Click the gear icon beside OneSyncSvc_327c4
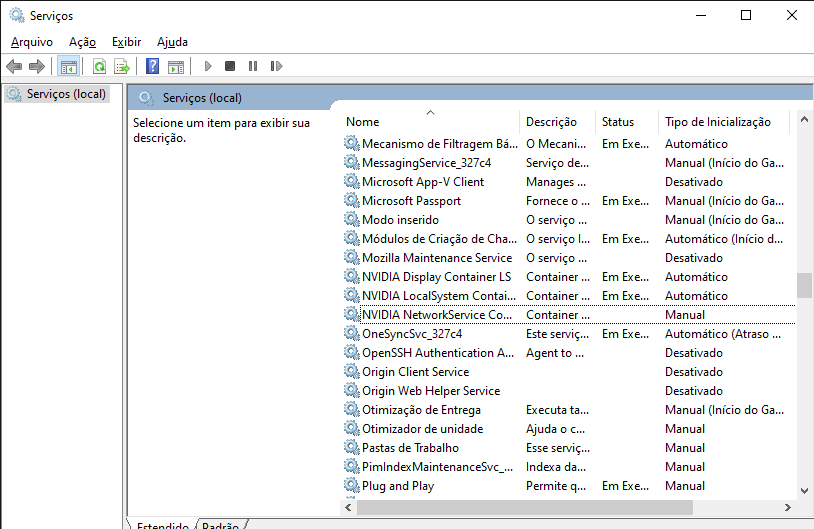Viewport: 814px width, 529px height. (352, 333)
